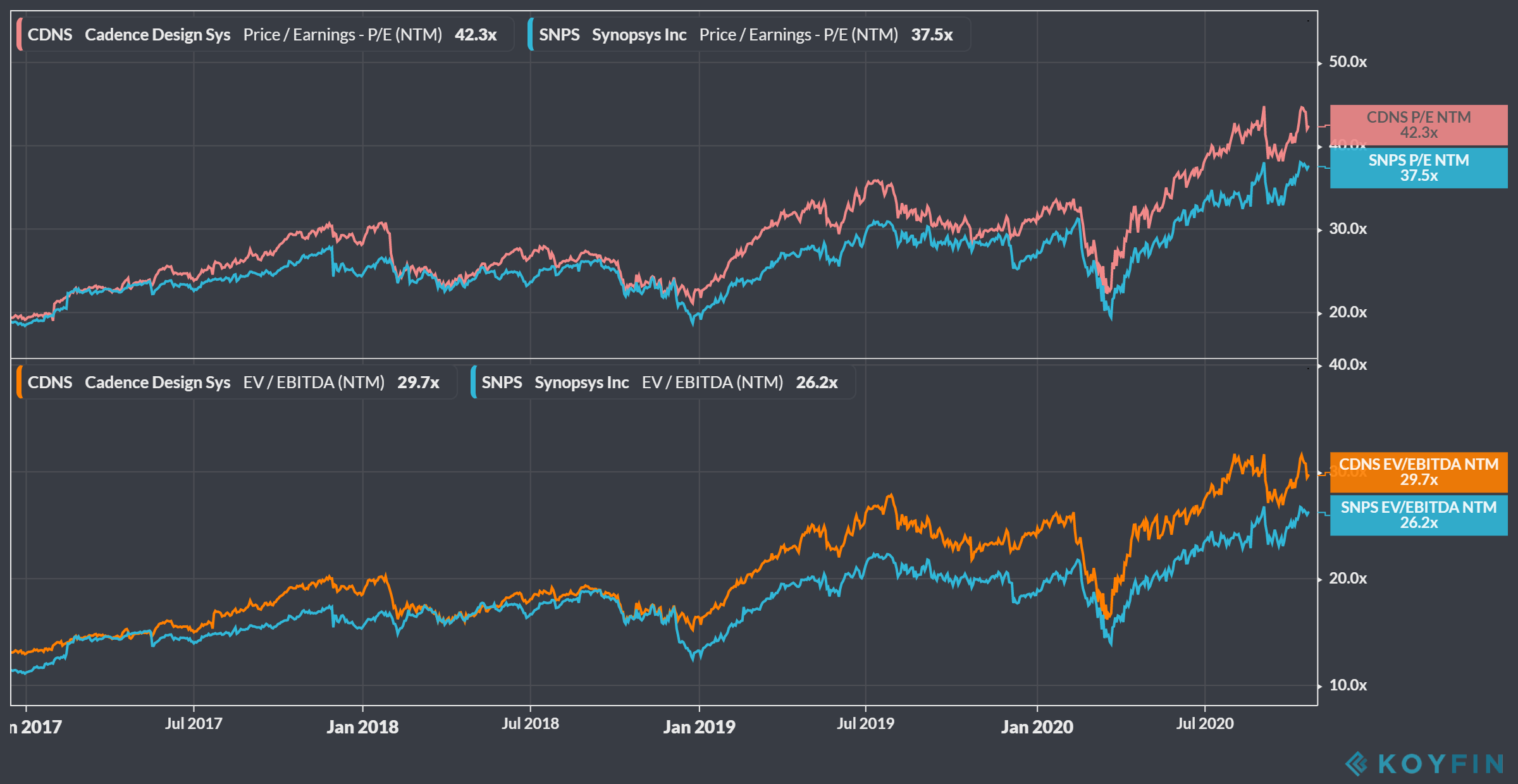The height and width of the screenshot is (784, 1518).
Task: Click the Jan 2020 time axis label
Action: tap(1037, 727)
